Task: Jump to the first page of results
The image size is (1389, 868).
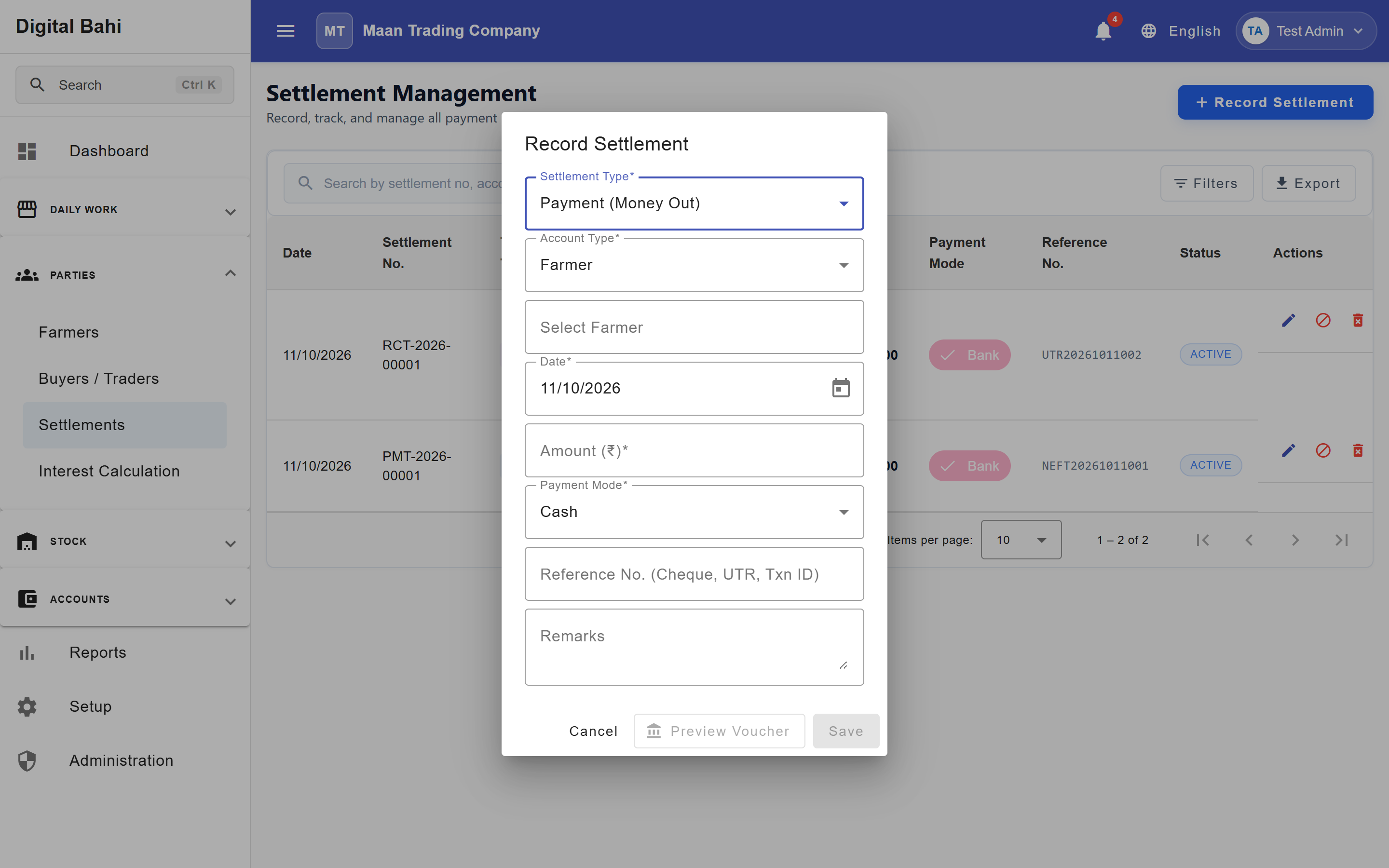Action: click(1203, 540)
